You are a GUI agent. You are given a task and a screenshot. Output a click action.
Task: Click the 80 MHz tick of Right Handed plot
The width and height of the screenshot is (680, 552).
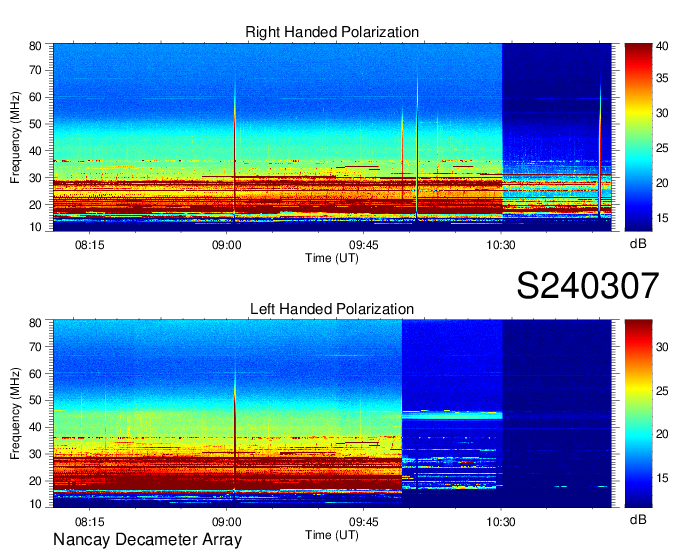[x=35, y=46]
